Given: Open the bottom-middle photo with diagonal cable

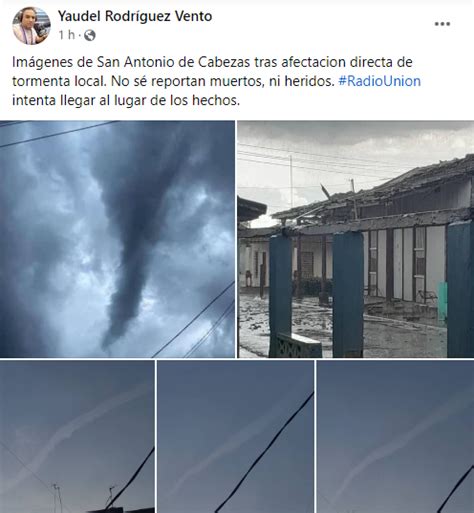Looking at the screenshot, I should (235, 436).
